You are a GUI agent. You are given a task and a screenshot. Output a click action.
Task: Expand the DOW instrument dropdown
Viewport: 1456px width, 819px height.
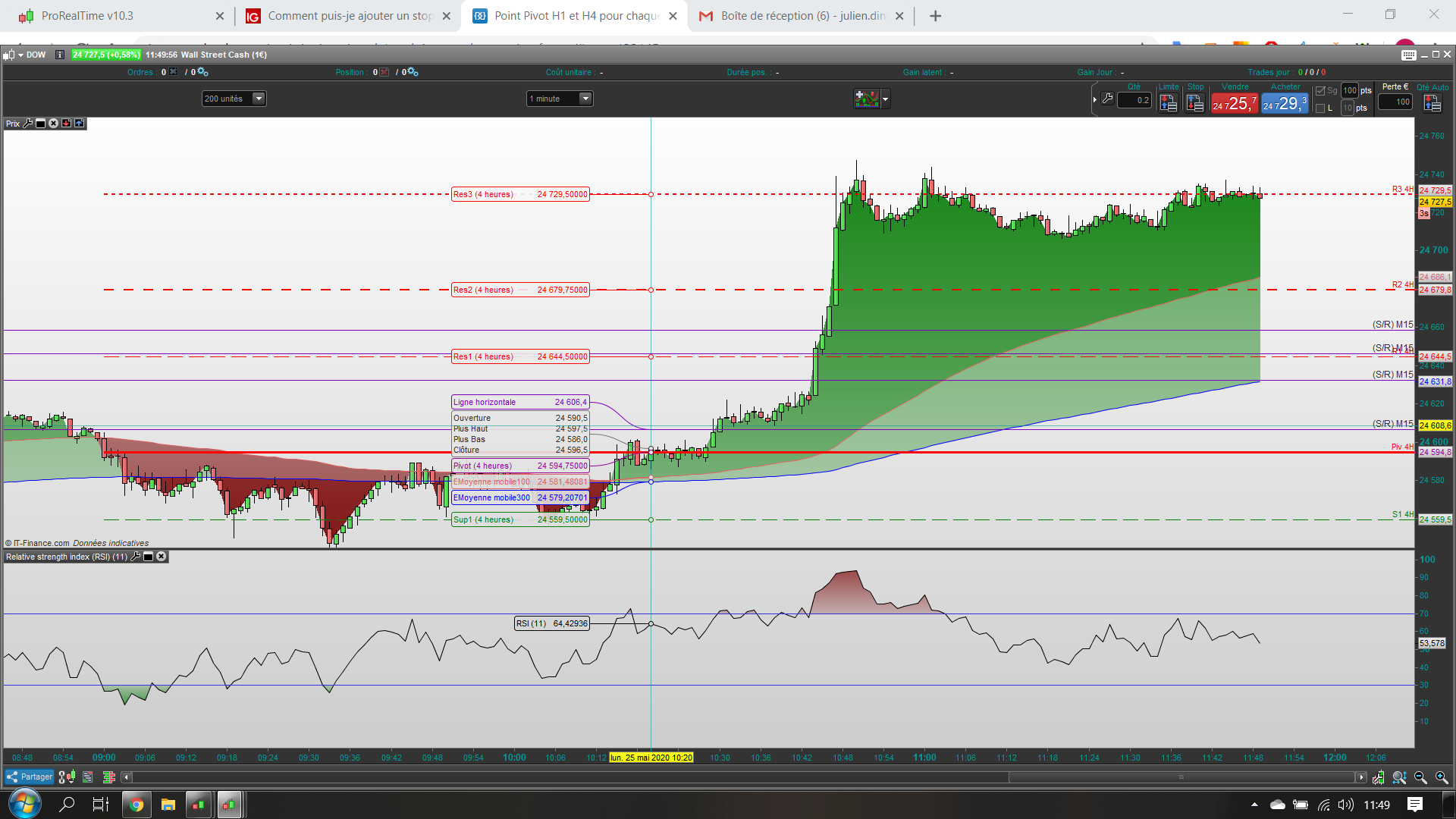point(20,55)
